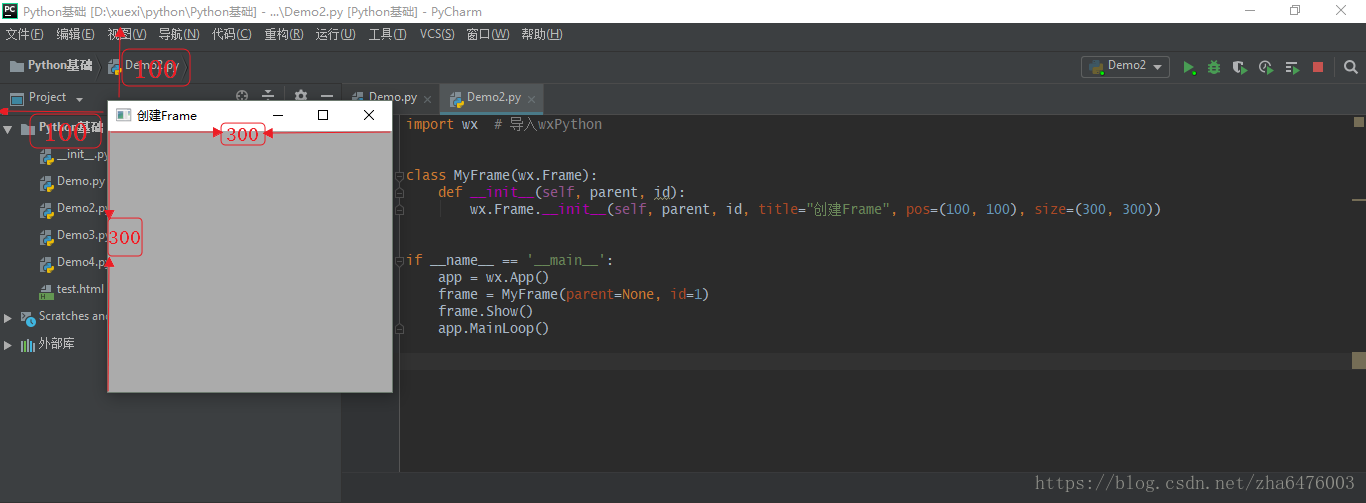Open the 重构(R) menu
1366x503 pixels.
[x=283, y=35]
